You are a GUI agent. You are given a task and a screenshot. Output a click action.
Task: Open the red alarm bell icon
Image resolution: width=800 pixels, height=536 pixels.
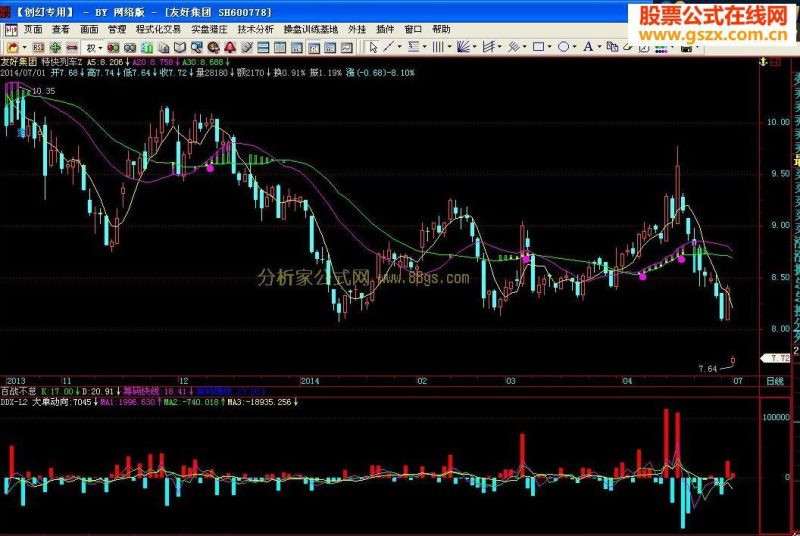pyautogui.click(x=230, y=48)
